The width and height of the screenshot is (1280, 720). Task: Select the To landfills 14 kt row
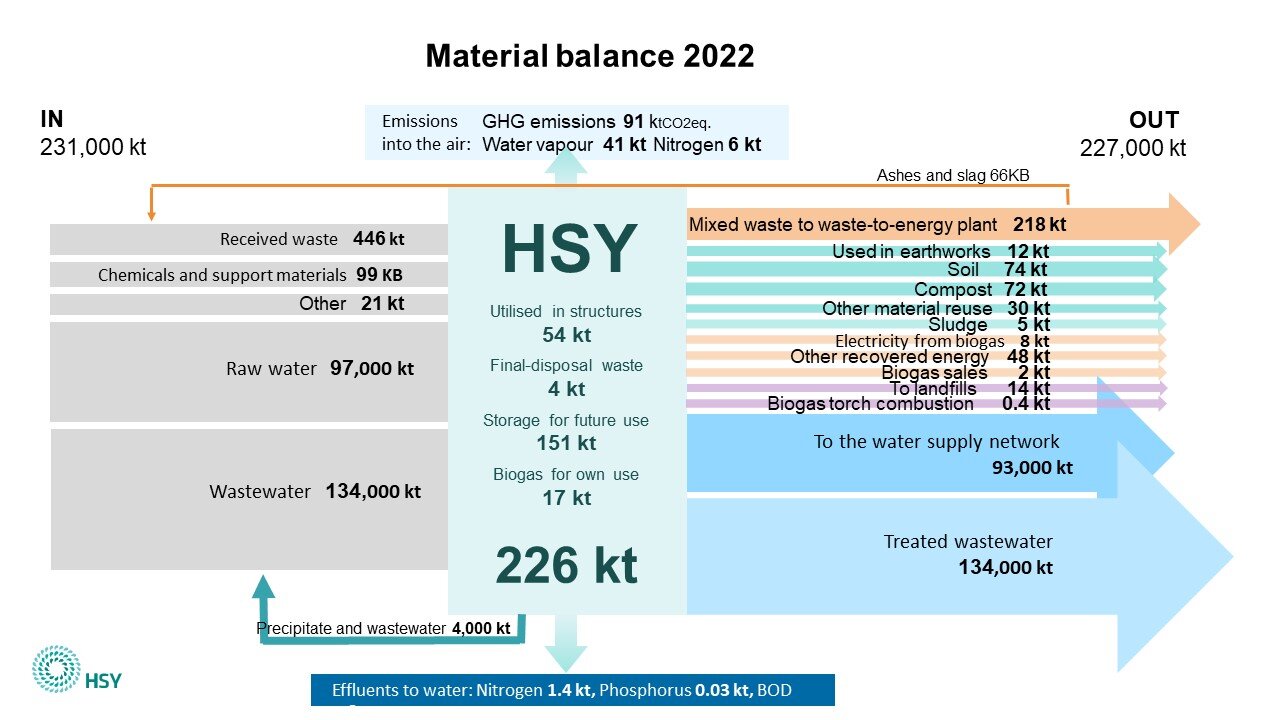[x=926, y=389]
